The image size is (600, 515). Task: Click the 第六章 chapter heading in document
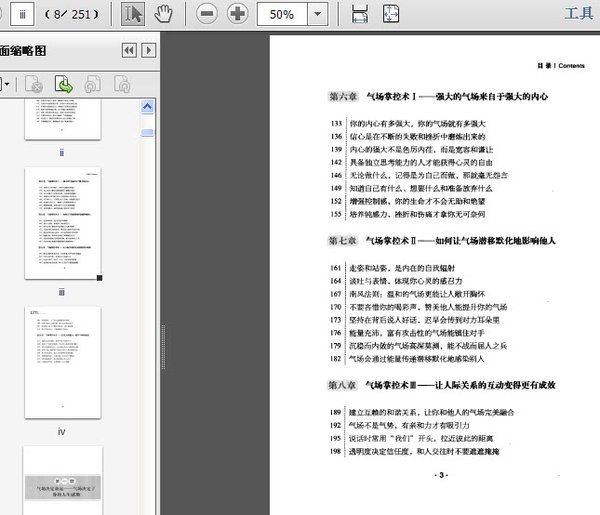click(346, 98)
